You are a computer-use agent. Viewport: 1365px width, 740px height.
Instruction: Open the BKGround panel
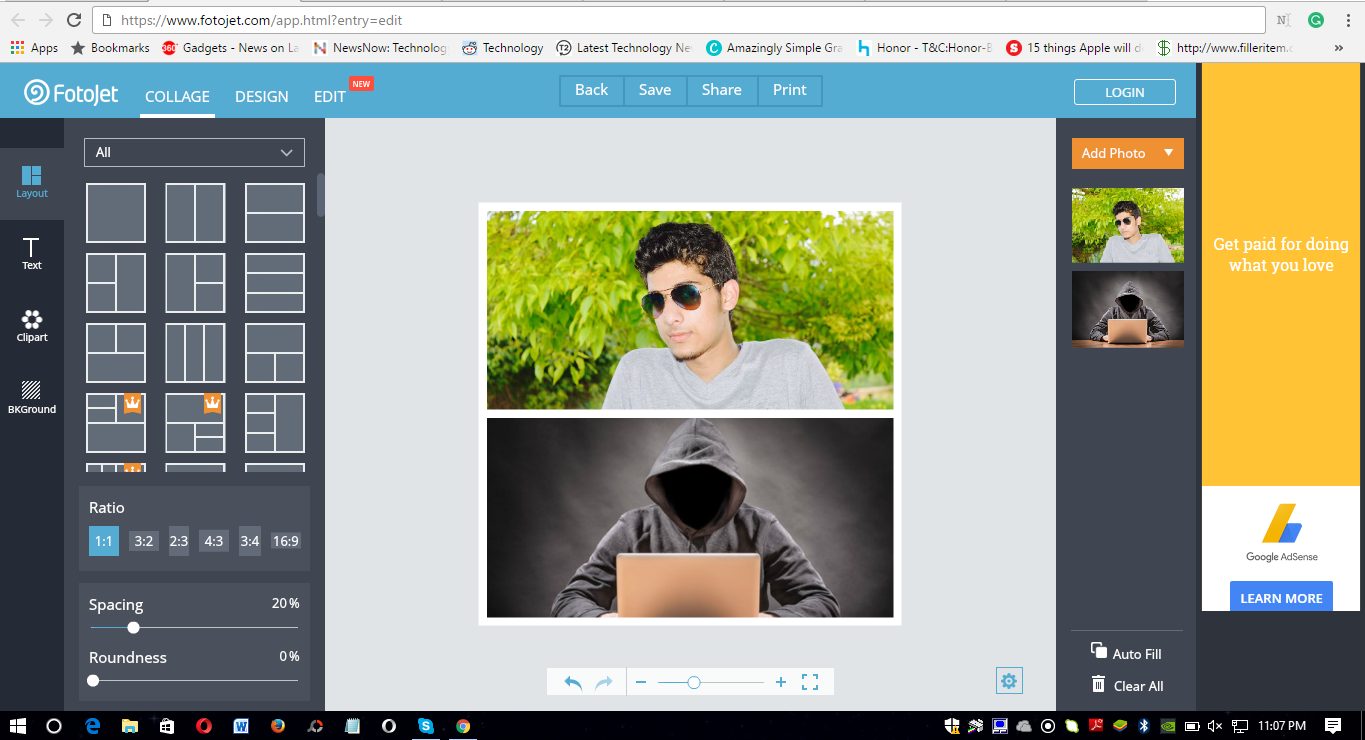click(x=32, y=397)
